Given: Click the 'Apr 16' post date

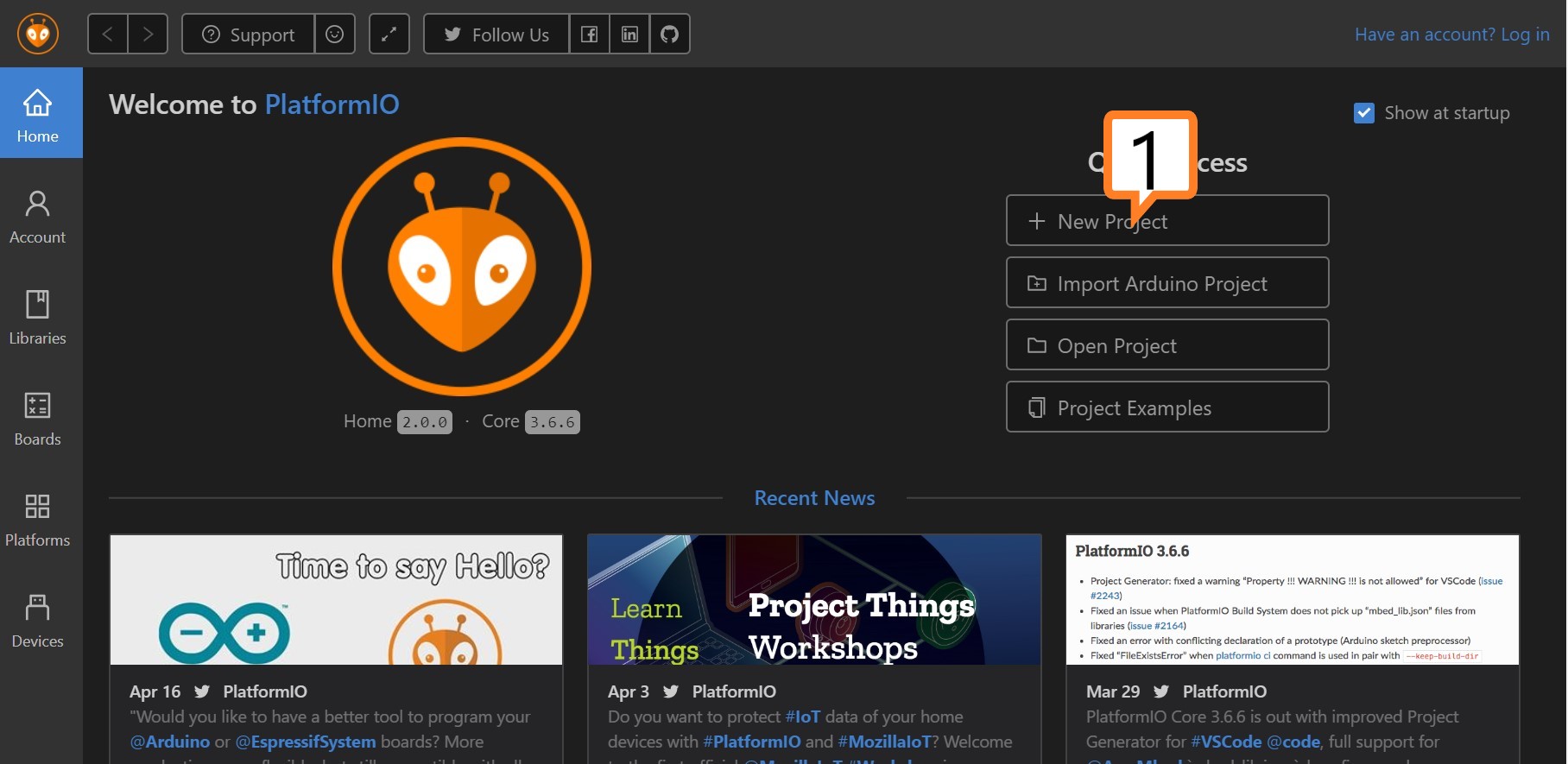Looking at the screenshot, I should [x=155, y=691].
